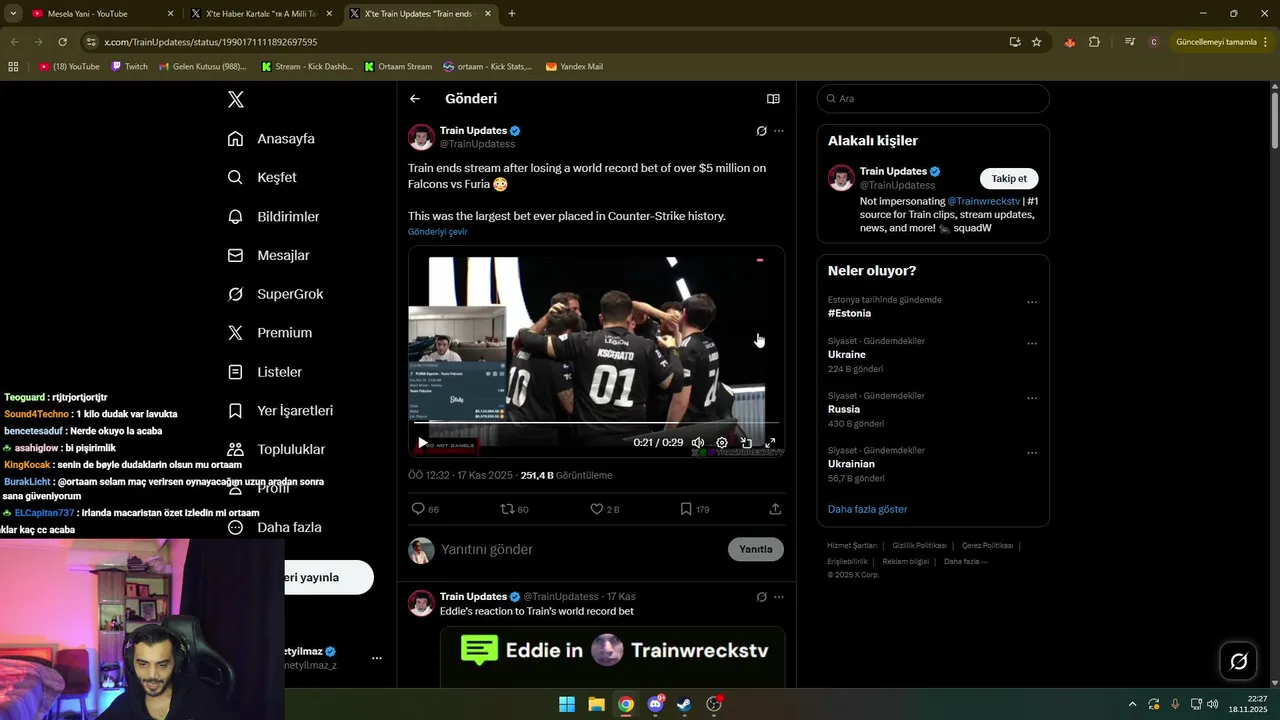The image size is (1280, 720).
Task: Open Train Updates profile avatar on main post
Action: [x=421, y=137]
